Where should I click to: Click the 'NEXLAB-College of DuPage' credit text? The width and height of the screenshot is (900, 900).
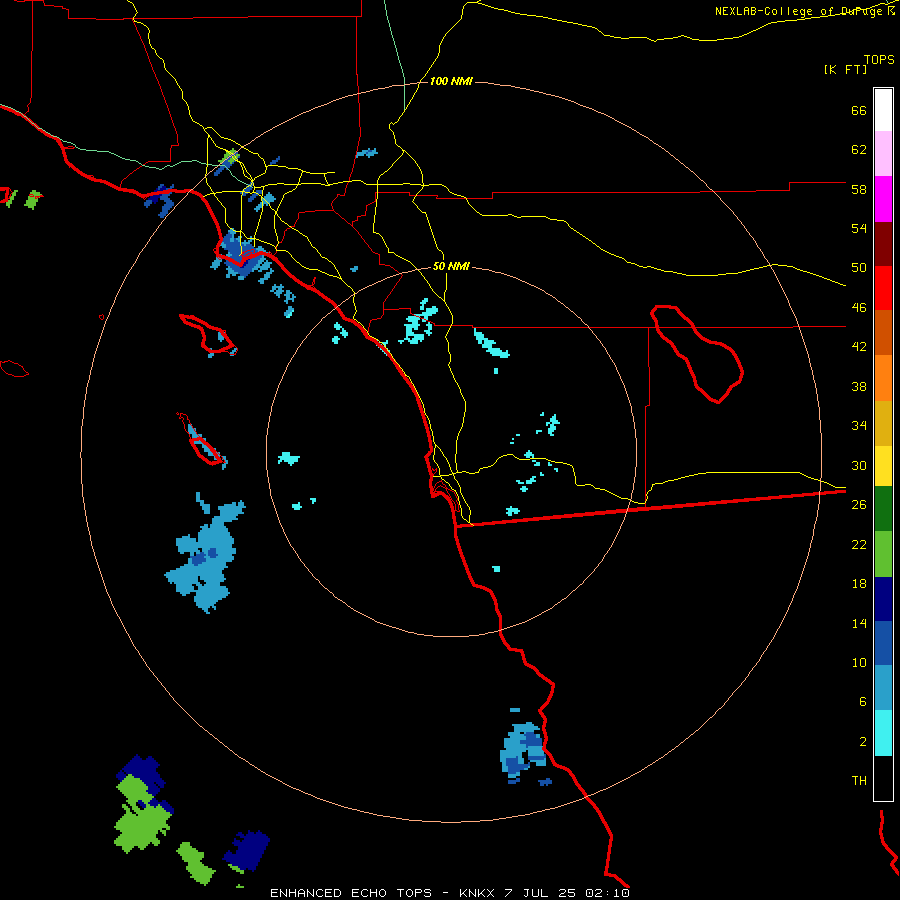pos(798,11)
